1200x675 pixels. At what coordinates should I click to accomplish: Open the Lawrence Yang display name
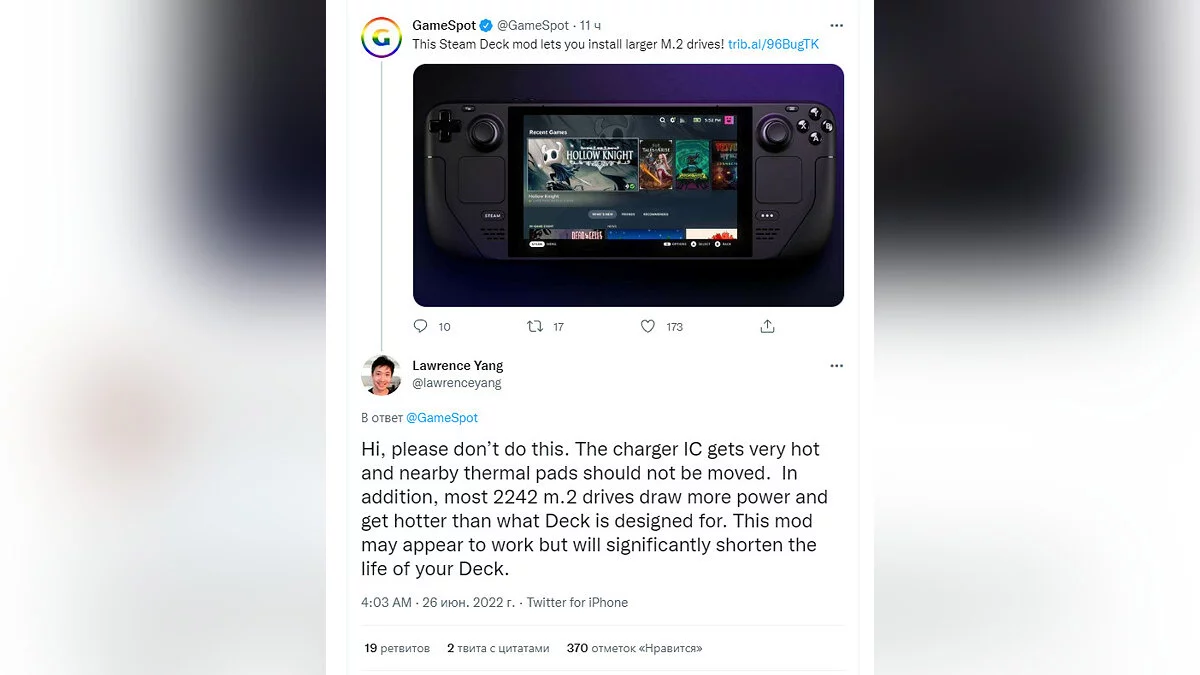(458, 366)
